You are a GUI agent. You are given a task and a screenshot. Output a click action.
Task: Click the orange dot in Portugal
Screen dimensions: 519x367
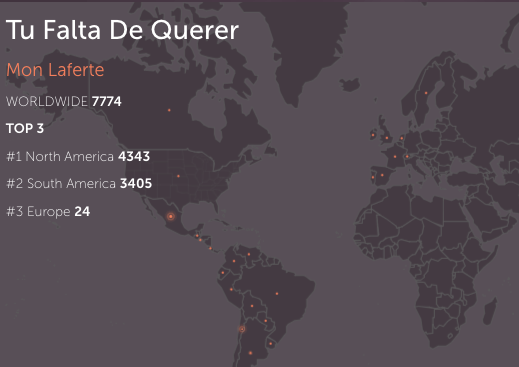(x=373, y=177)
